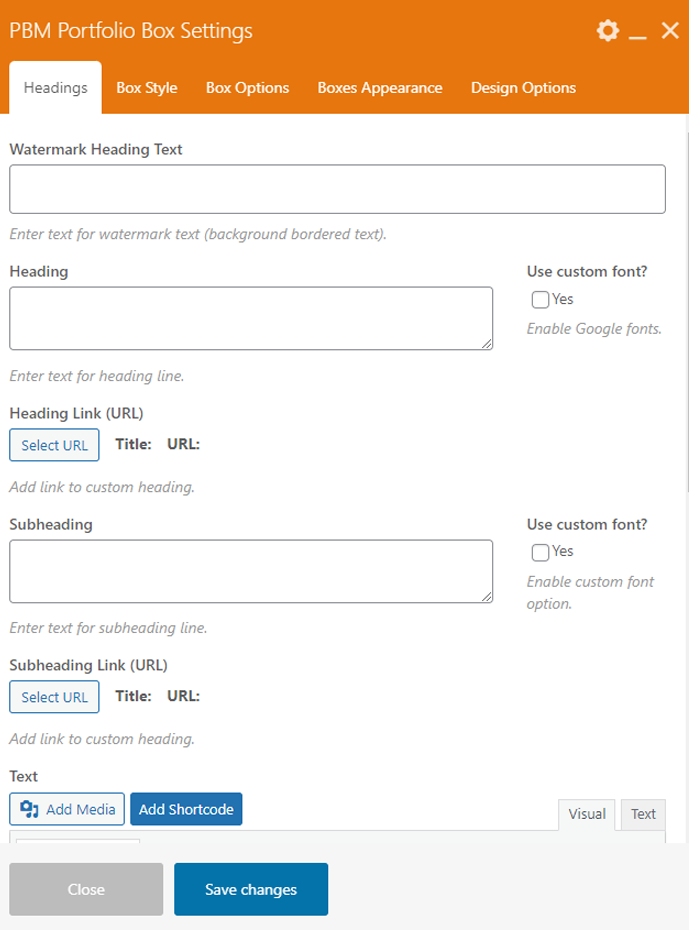Viewport: 689px width, 930px height.
Task: Switch editor to Visual mode
Action: [587, 814]
